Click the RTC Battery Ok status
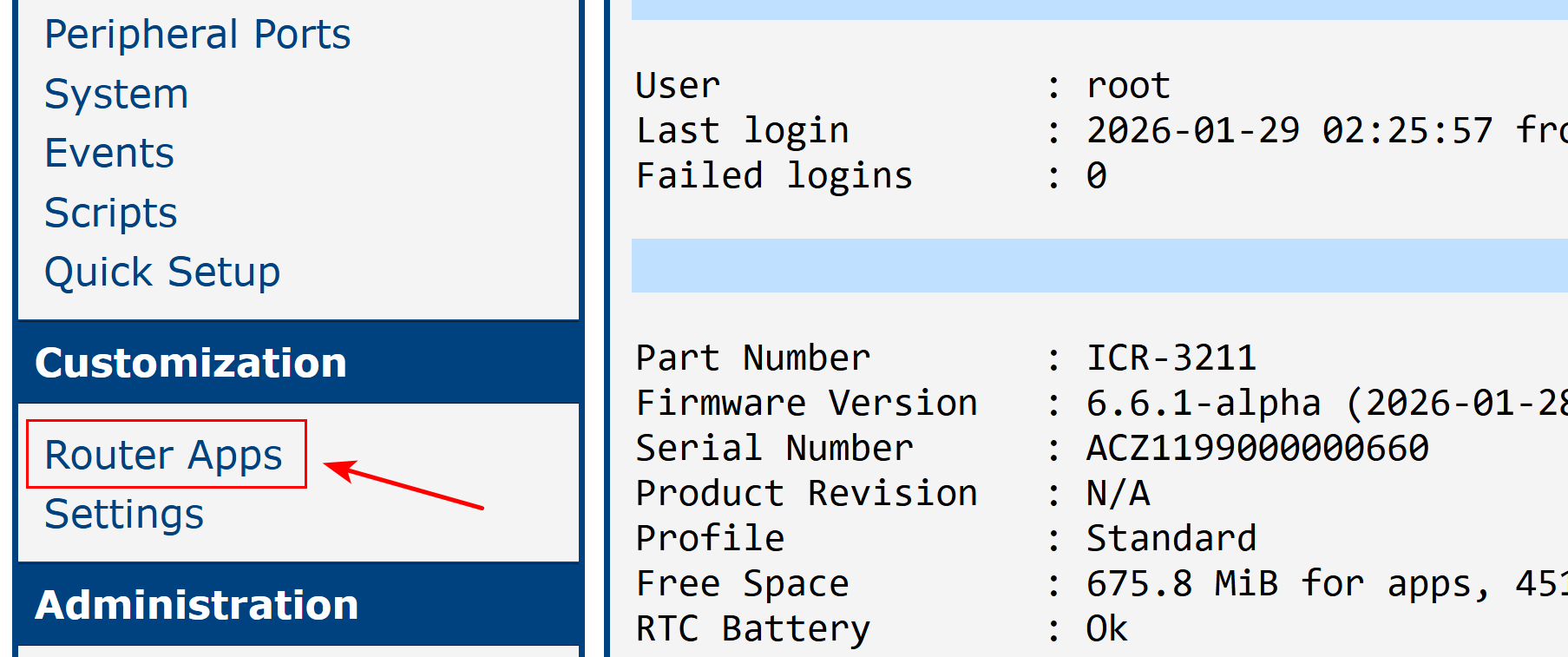Image resolution: width=1568 pixels, height=657 pixels. 1106,629
